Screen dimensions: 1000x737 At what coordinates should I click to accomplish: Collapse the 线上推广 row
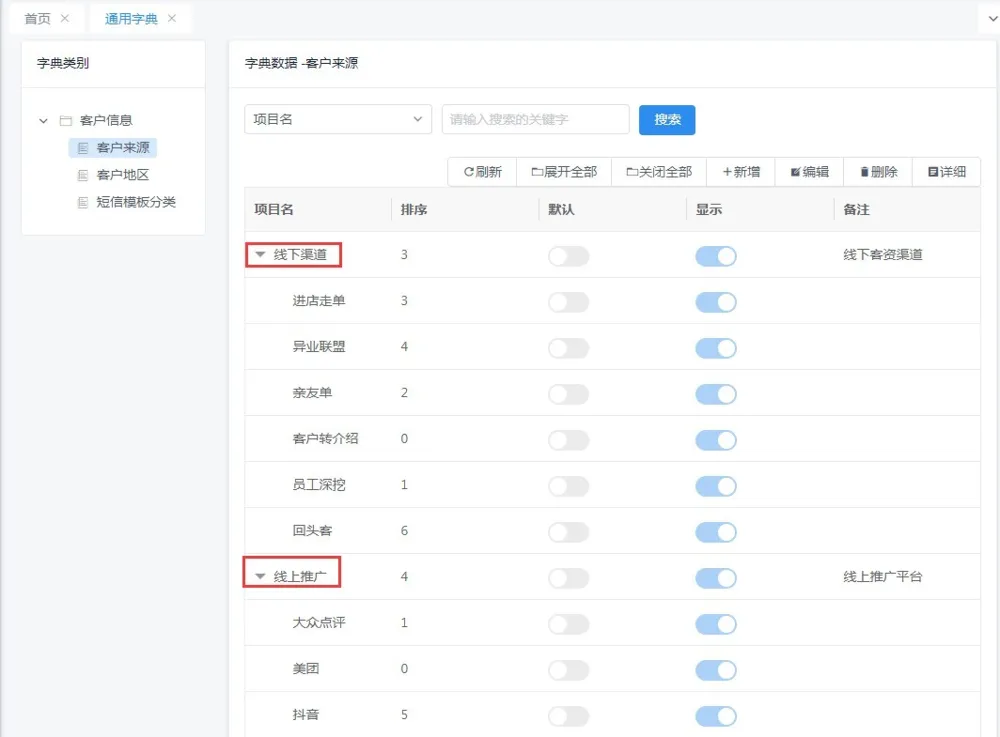pyautogui.click(x=261, y=577)
